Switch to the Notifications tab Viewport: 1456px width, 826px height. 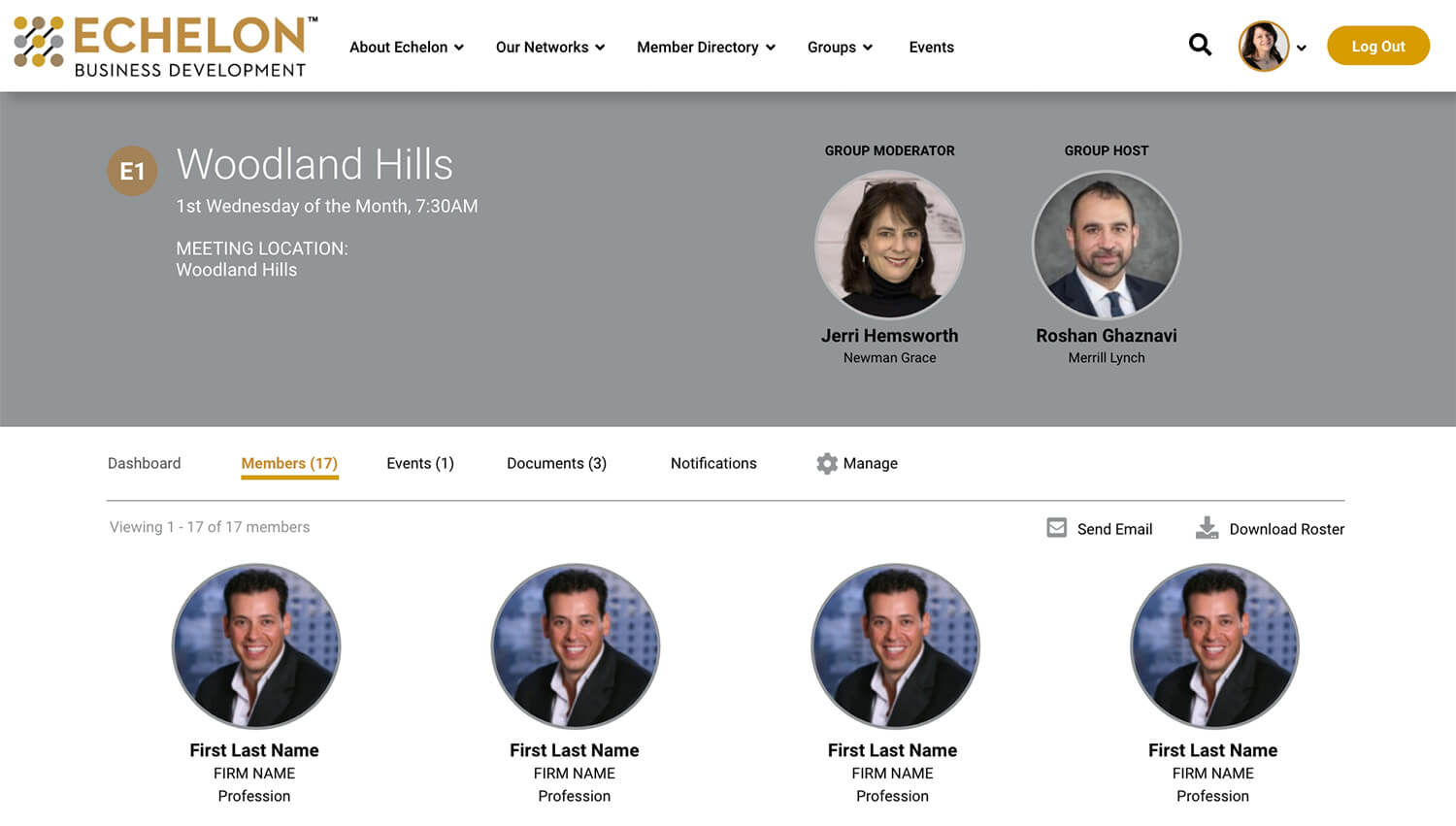[713, 463]
